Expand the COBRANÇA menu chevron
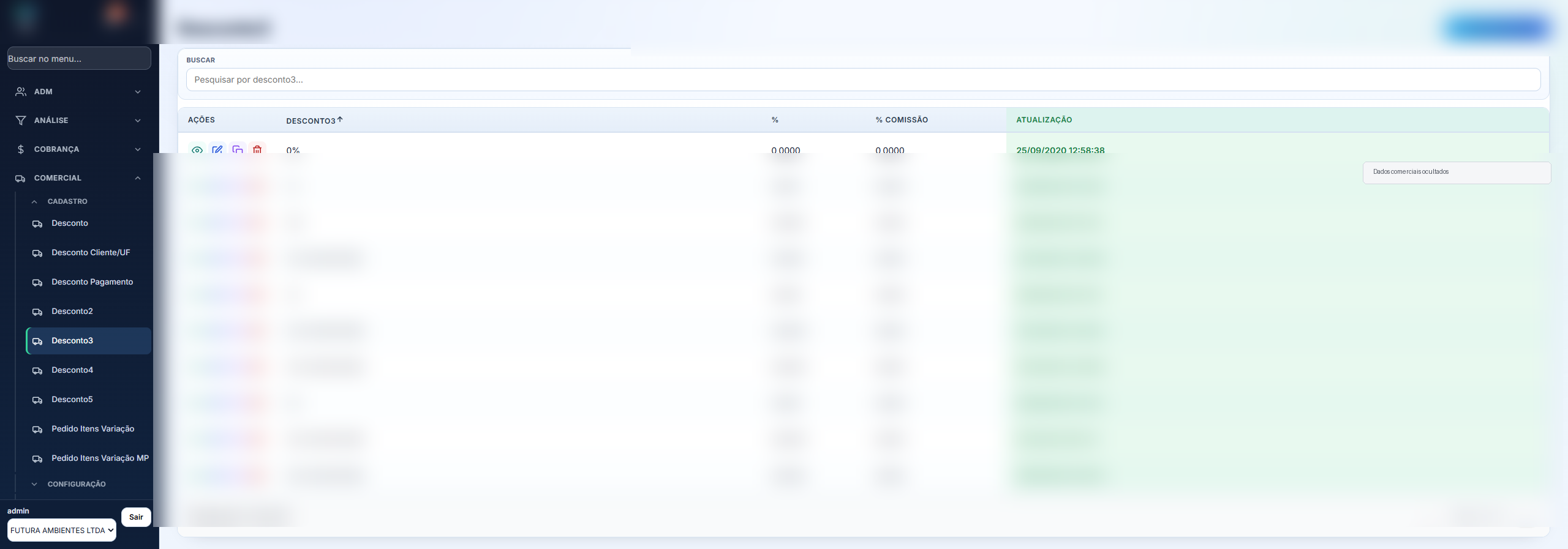 tap(138, 149)
